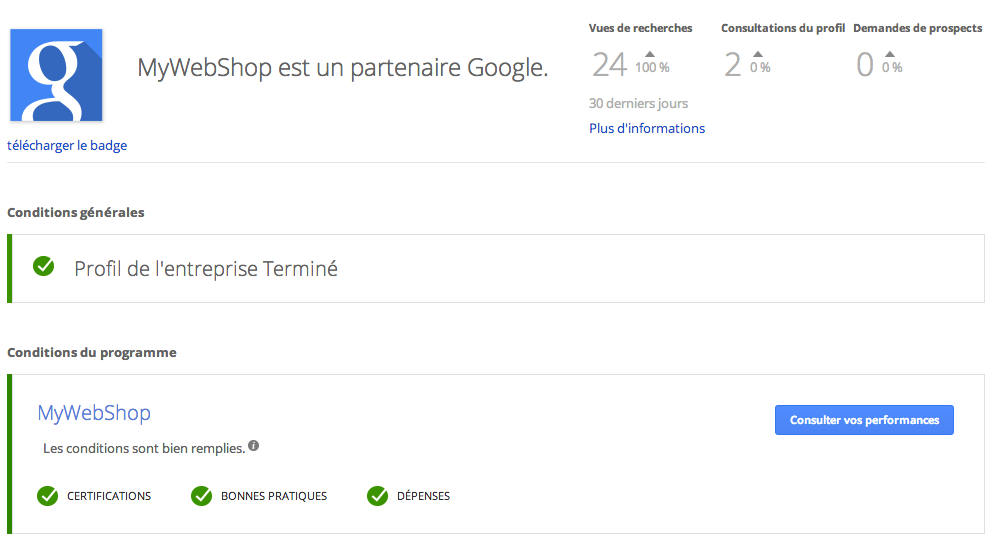The height and width of the screenshot is (556, 1001).
Task: Click the green checkmark next to BONNES PRATIQUES
Action: (201, 496)
